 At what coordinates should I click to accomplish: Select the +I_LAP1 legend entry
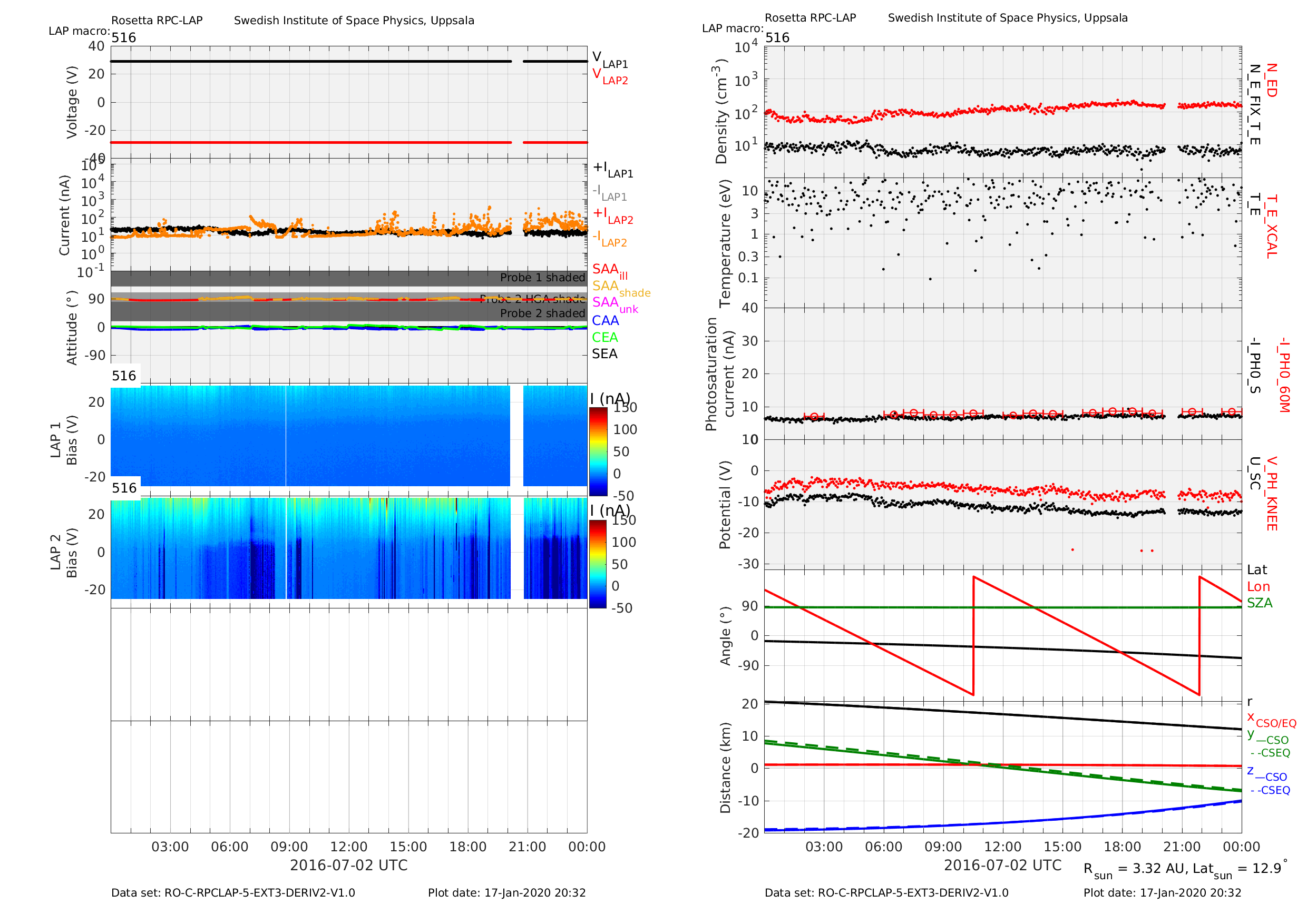tap(613, 170)
